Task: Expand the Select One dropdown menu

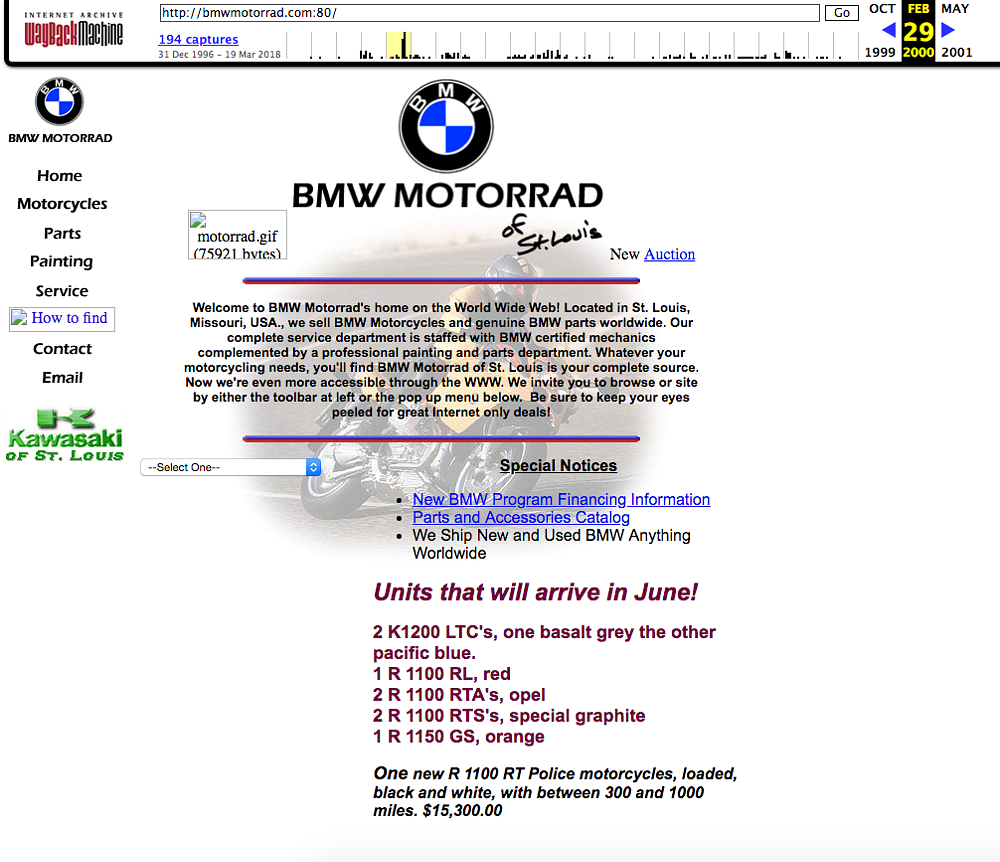Action: point(230,467)
